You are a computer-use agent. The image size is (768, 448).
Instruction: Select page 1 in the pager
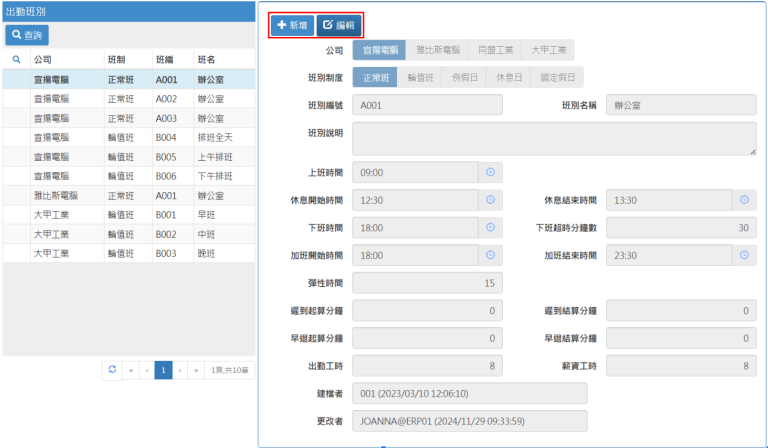point(163,371)
